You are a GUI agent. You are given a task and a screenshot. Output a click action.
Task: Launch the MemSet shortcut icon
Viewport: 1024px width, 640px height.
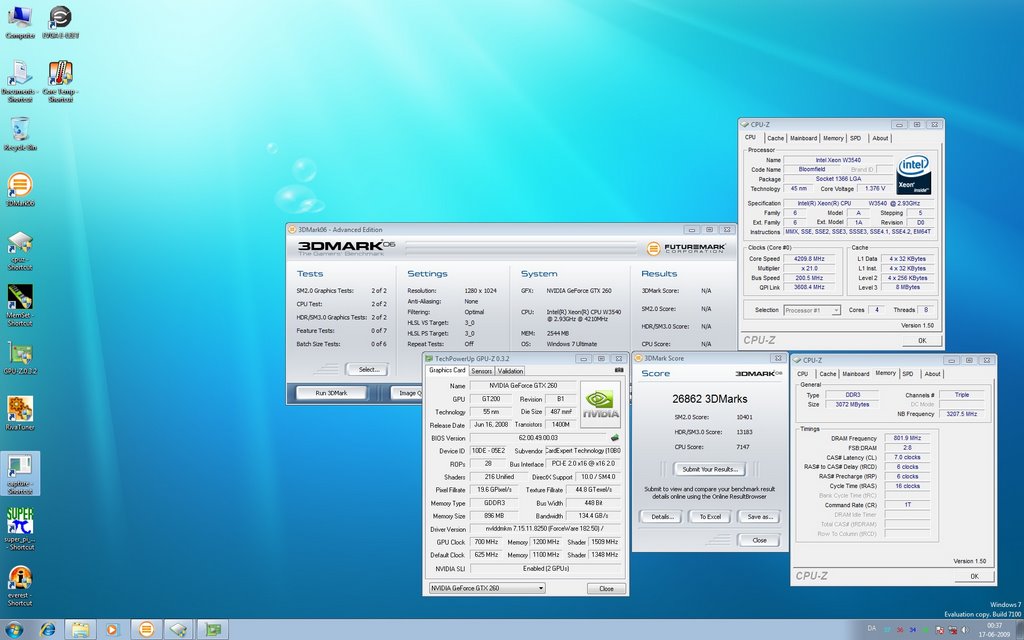[20, 306]
